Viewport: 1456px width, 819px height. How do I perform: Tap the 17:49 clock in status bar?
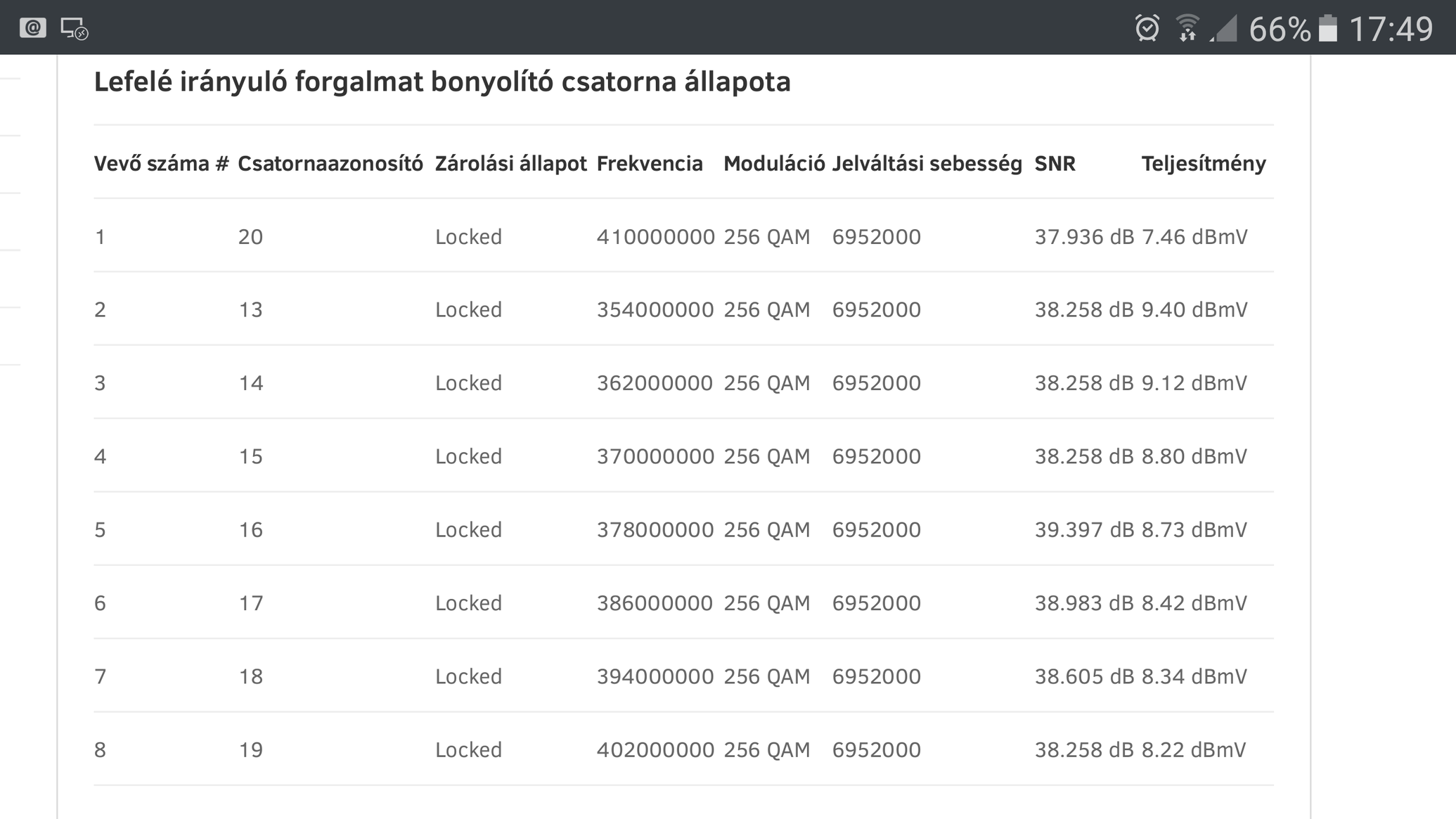point(1391,29)
